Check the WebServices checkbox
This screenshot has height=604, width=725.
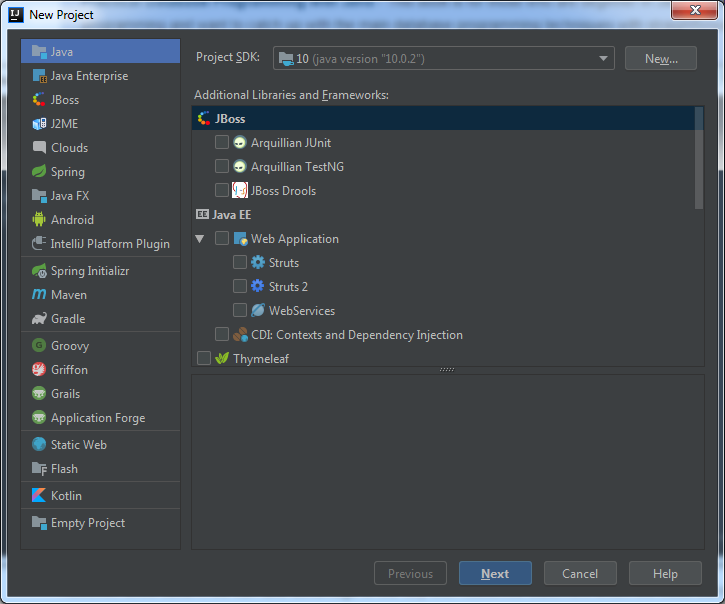coord(240,310)
